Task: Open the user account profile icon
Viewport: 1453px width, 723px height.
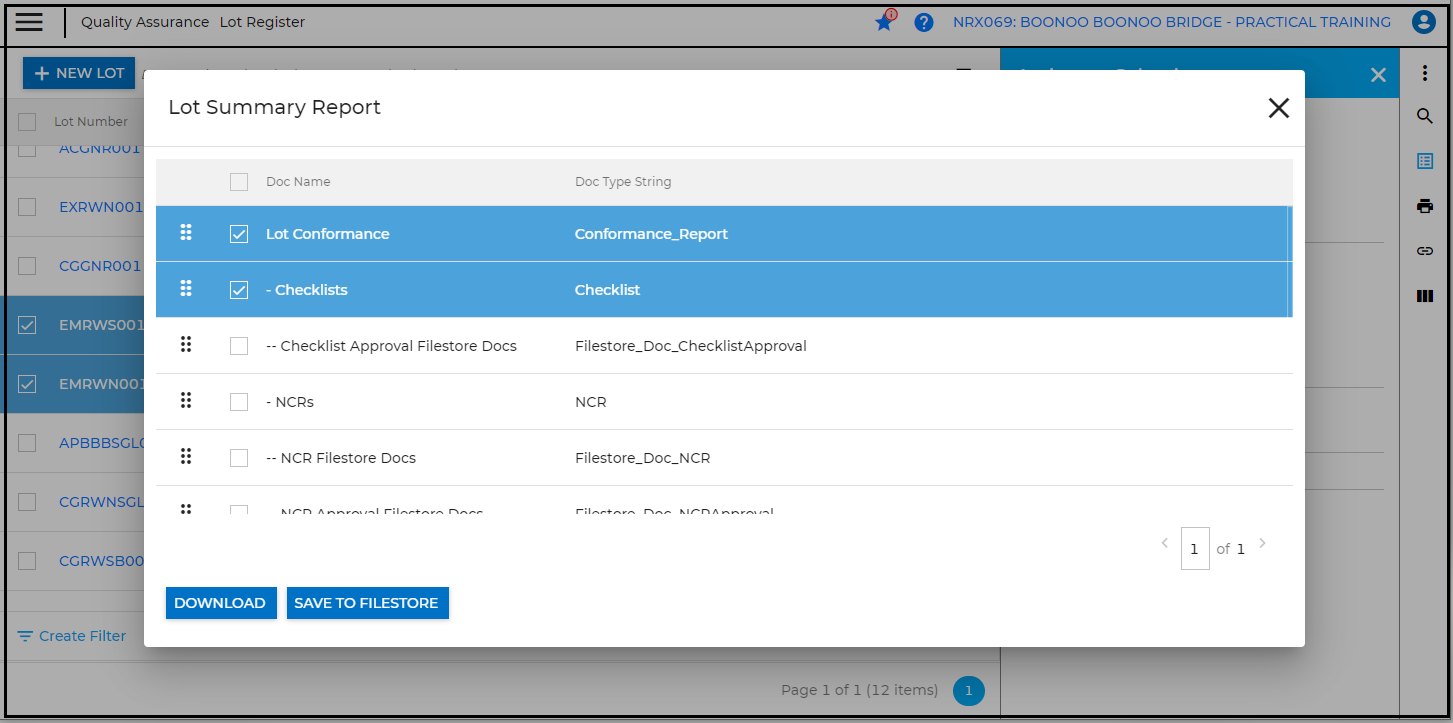Action: (1423, 22)
